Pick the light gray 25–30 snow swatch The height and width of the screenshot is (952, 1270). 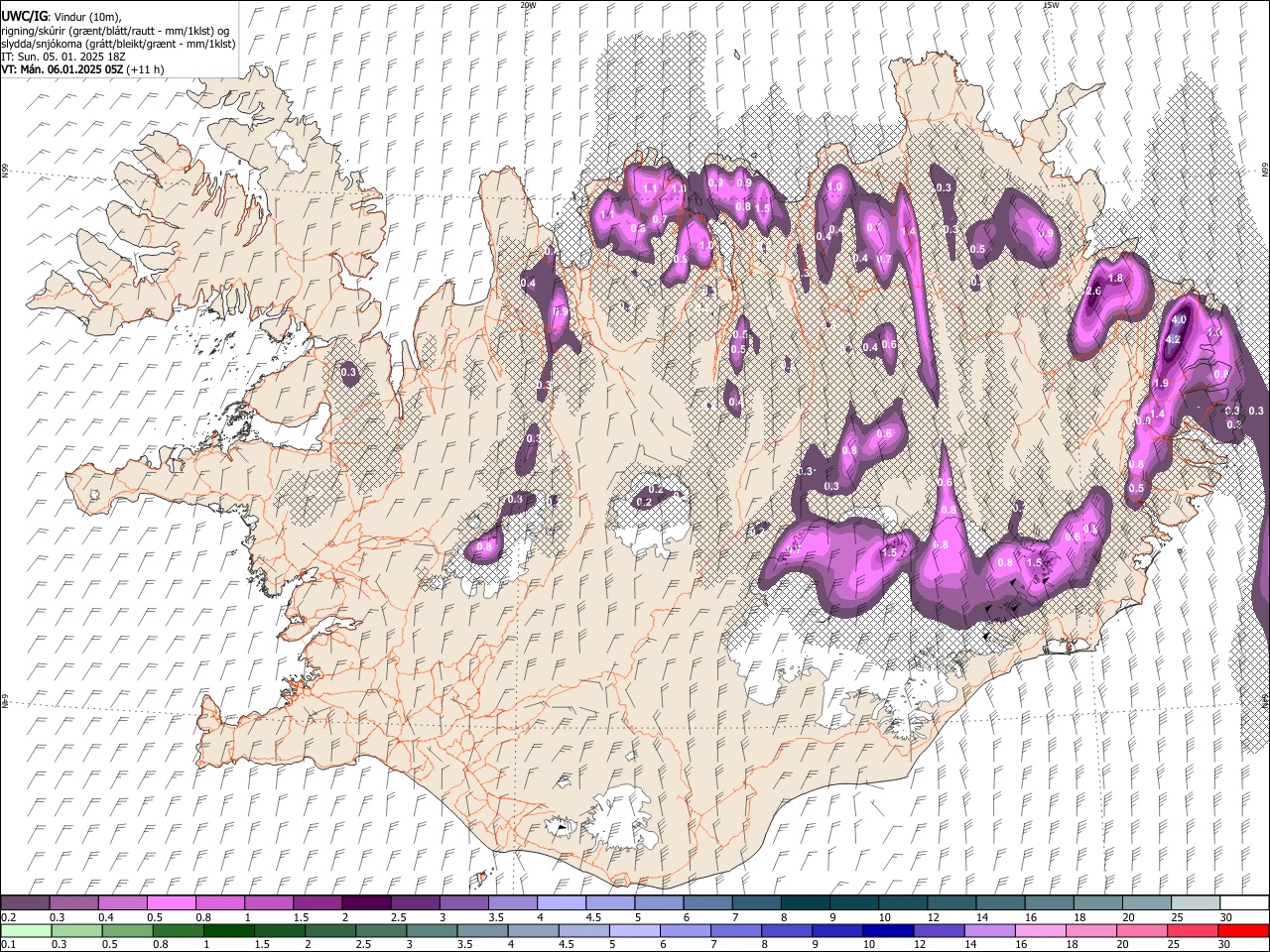pos(1195,902)
